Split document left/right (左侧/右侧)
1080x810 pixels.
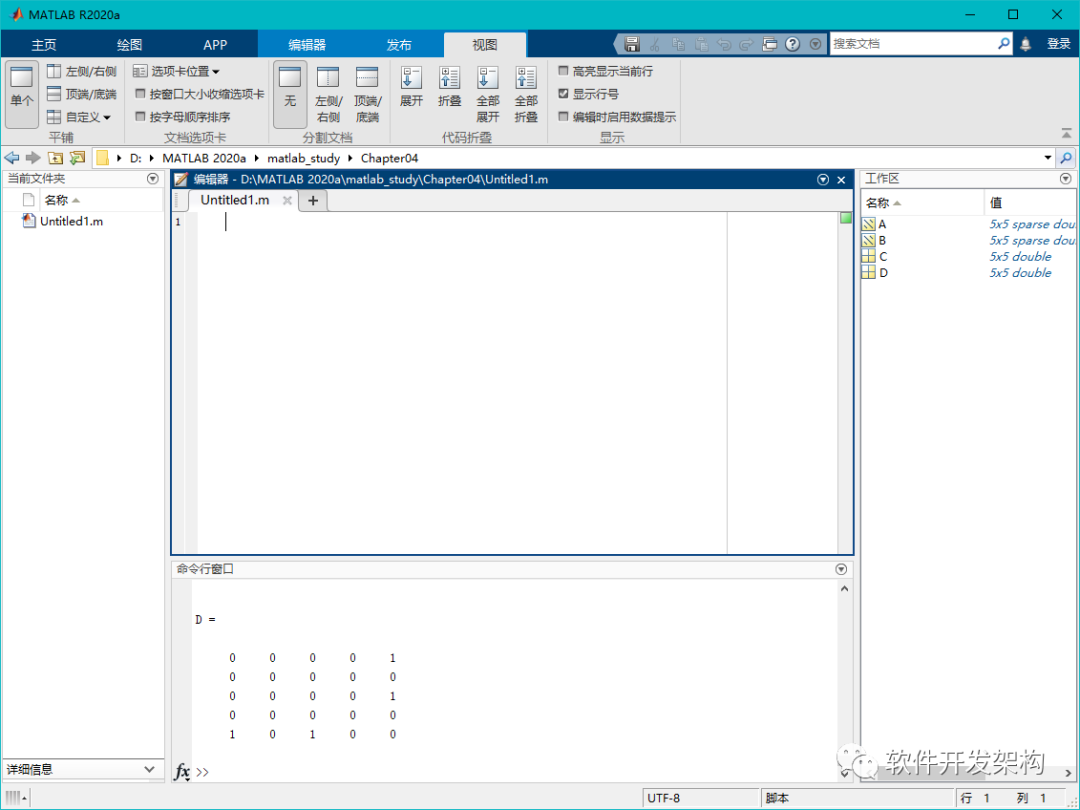(x=329, y=94)
